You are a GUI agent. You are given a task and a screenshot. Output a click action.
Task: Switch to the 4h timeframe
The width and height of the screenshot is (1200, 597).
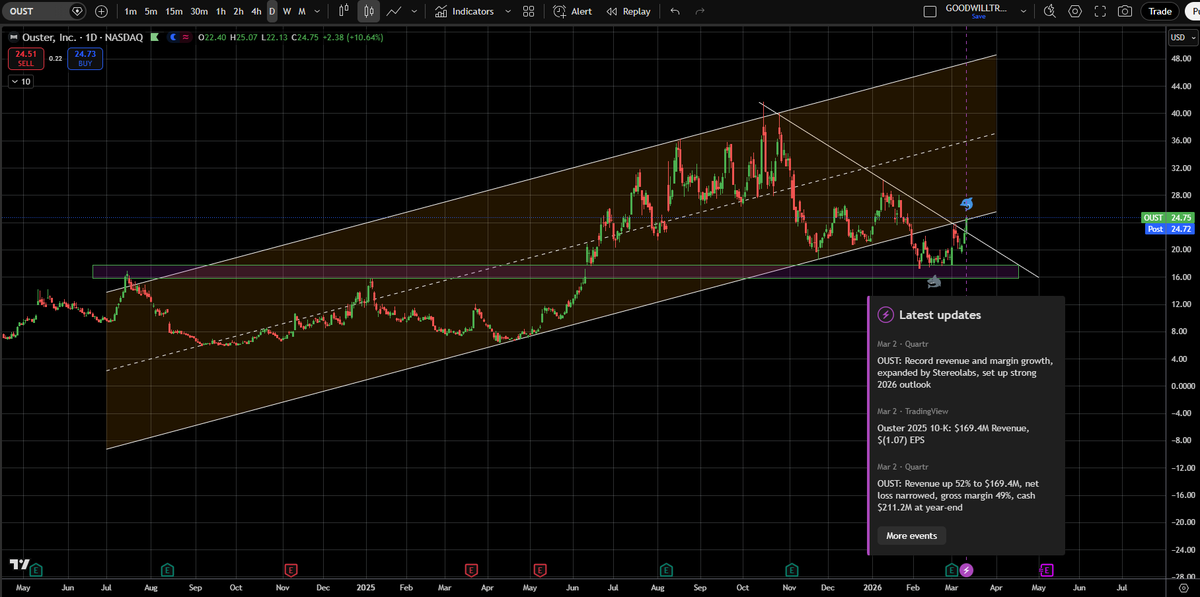256,11
